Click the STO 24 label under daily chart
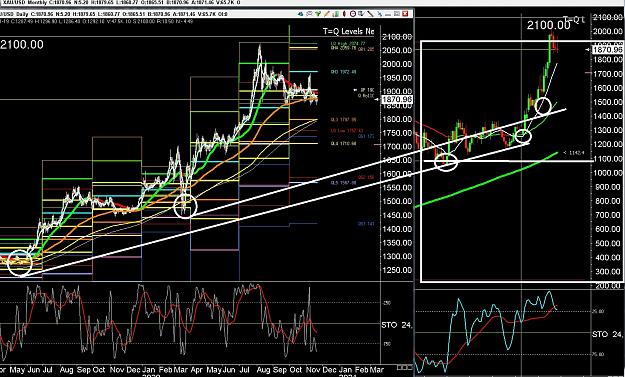This screenshot has height=377, width=625. (397, 325)
